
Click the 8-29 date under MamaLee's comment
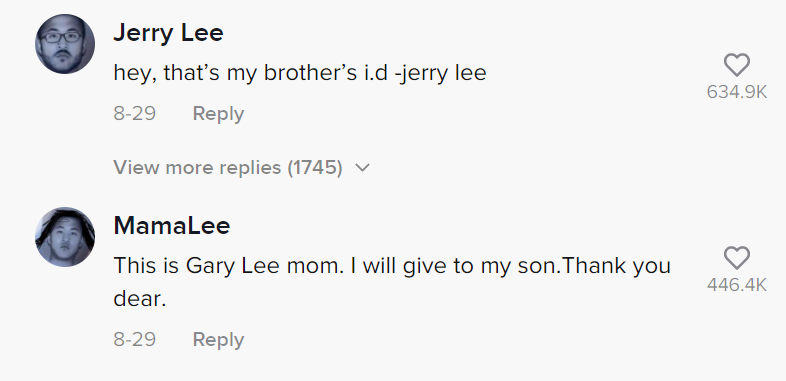[134, 339]
